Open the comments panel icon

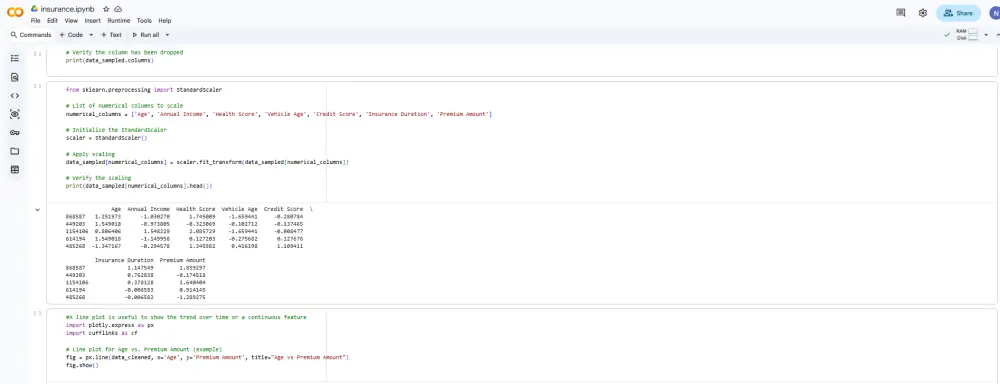pos(901,12)
